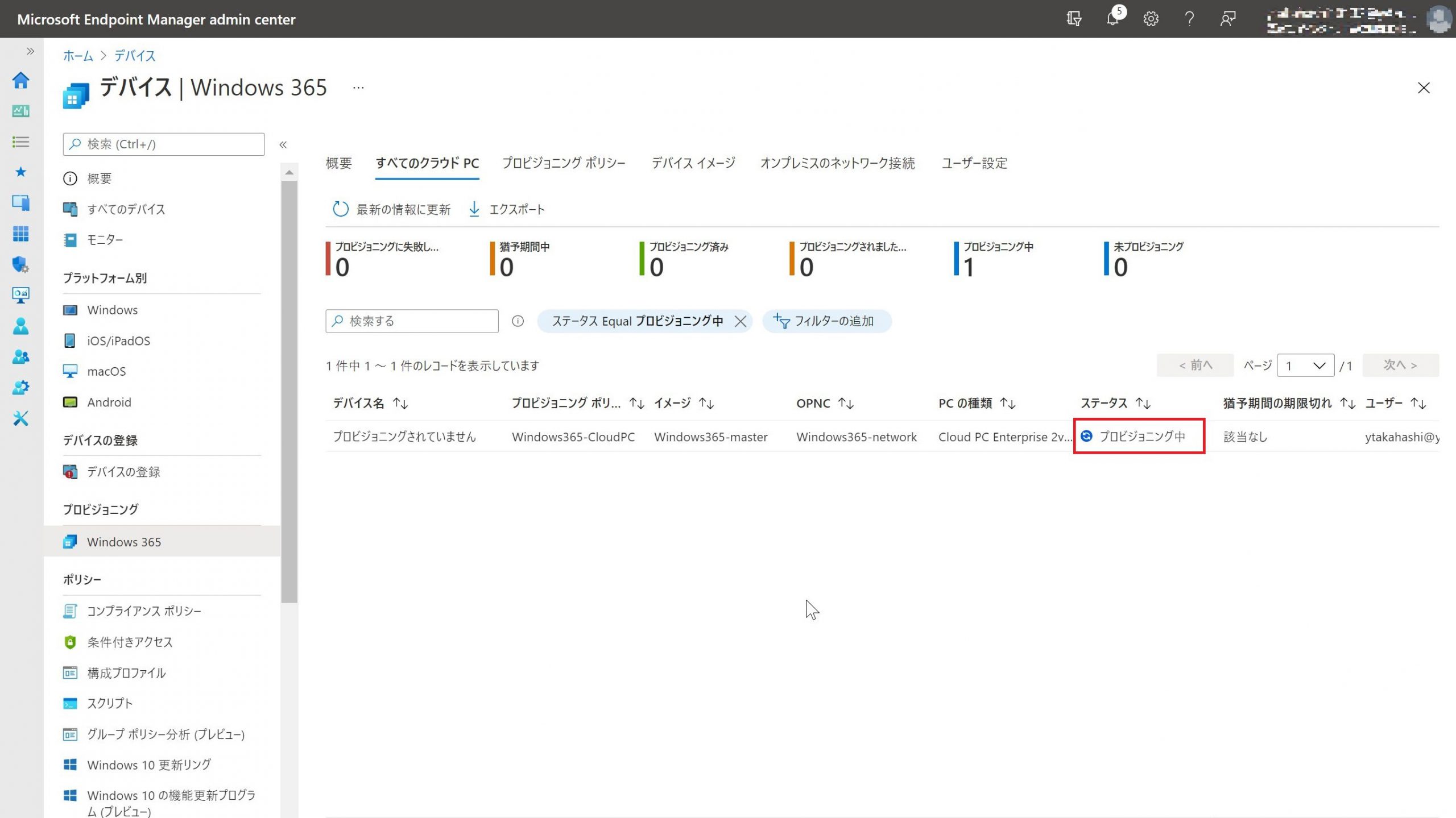The width and height of the screenshot is (1456, 818).
Task: Click the notifications bell icon
Action: [1112, 19]
